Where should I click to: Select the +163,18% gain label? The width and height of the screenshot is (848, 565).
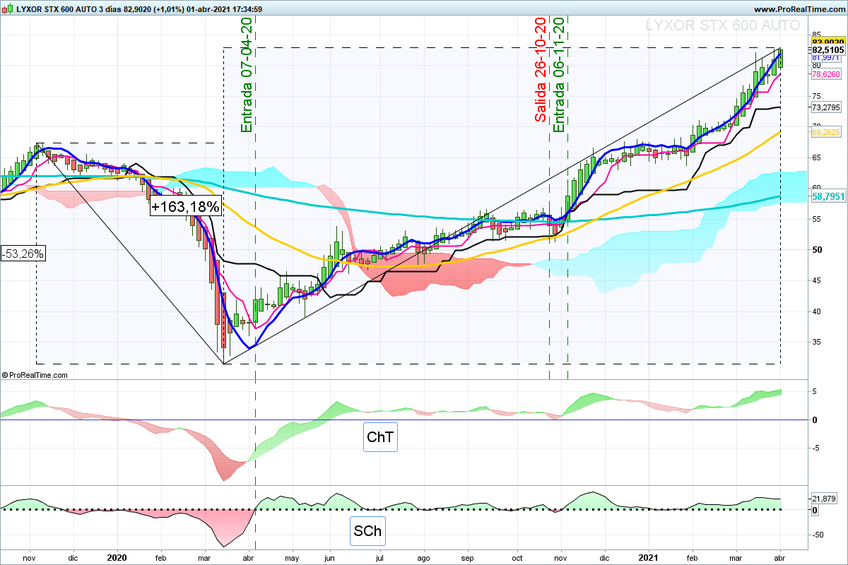pos(186,207)
